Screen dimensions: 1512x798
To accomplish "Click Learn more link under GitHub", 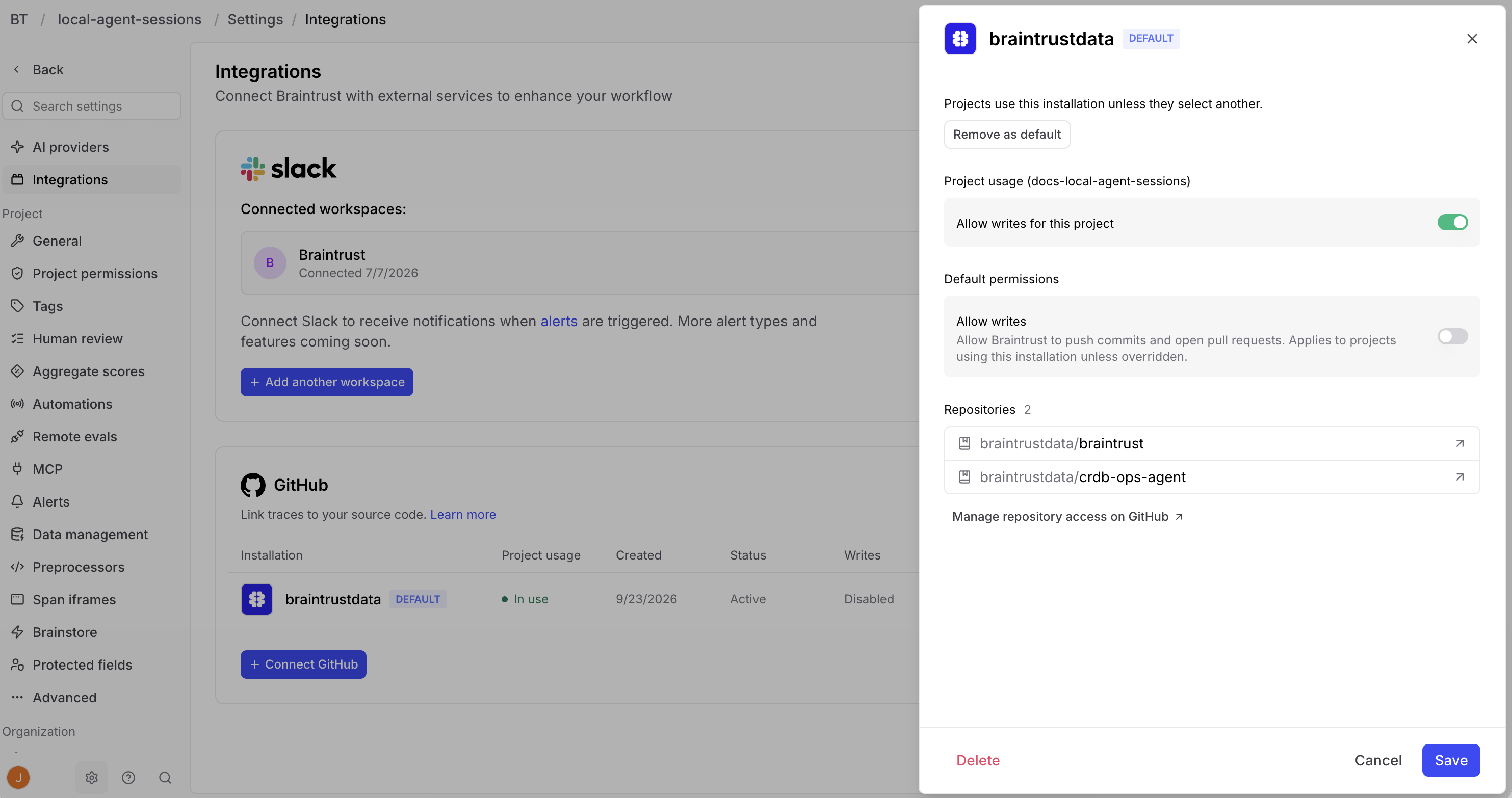I will point(462,515).
